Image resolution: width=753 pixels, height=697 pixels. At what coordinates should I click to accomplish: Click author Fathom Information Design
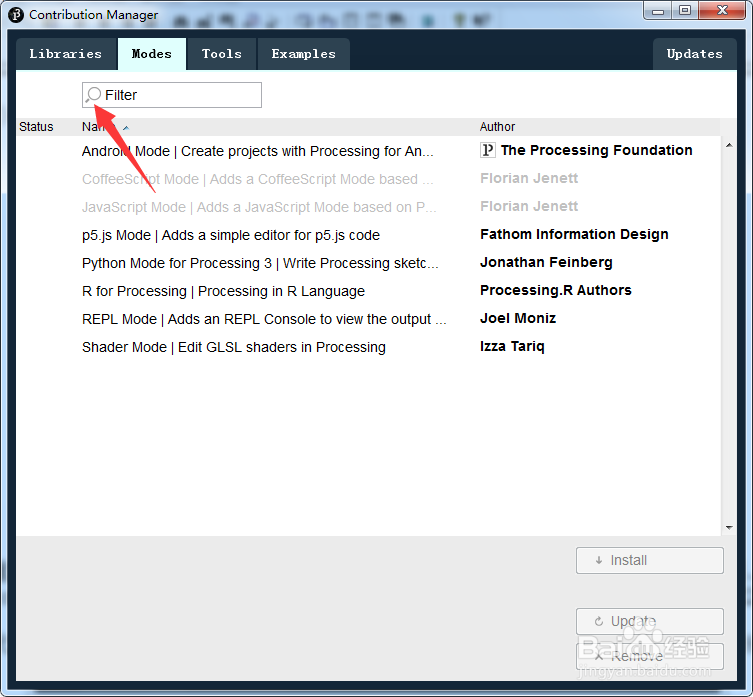[574, 234]
